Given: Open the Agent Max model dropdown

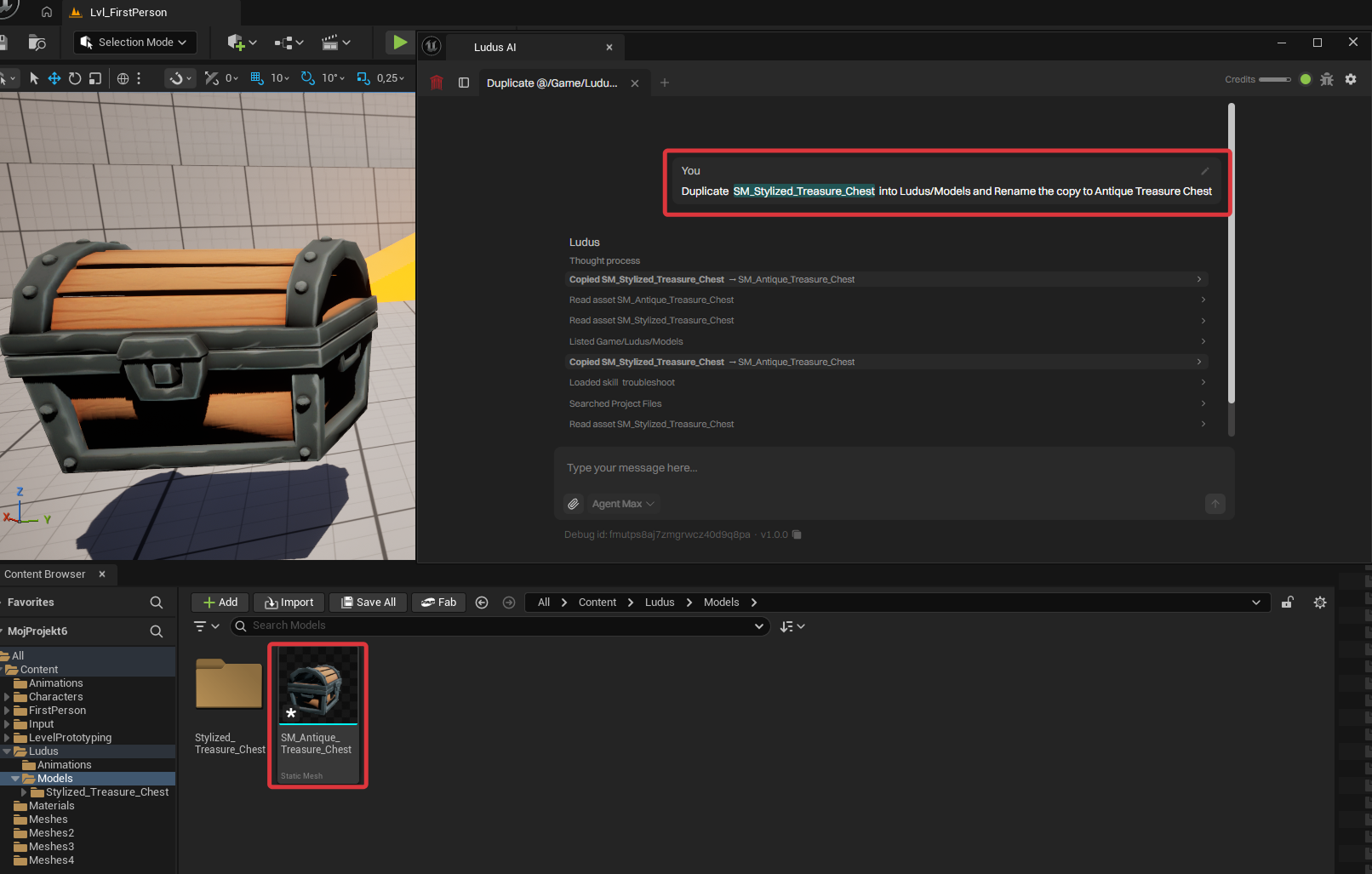Looking at the screenshot, I should coord(623,504).
